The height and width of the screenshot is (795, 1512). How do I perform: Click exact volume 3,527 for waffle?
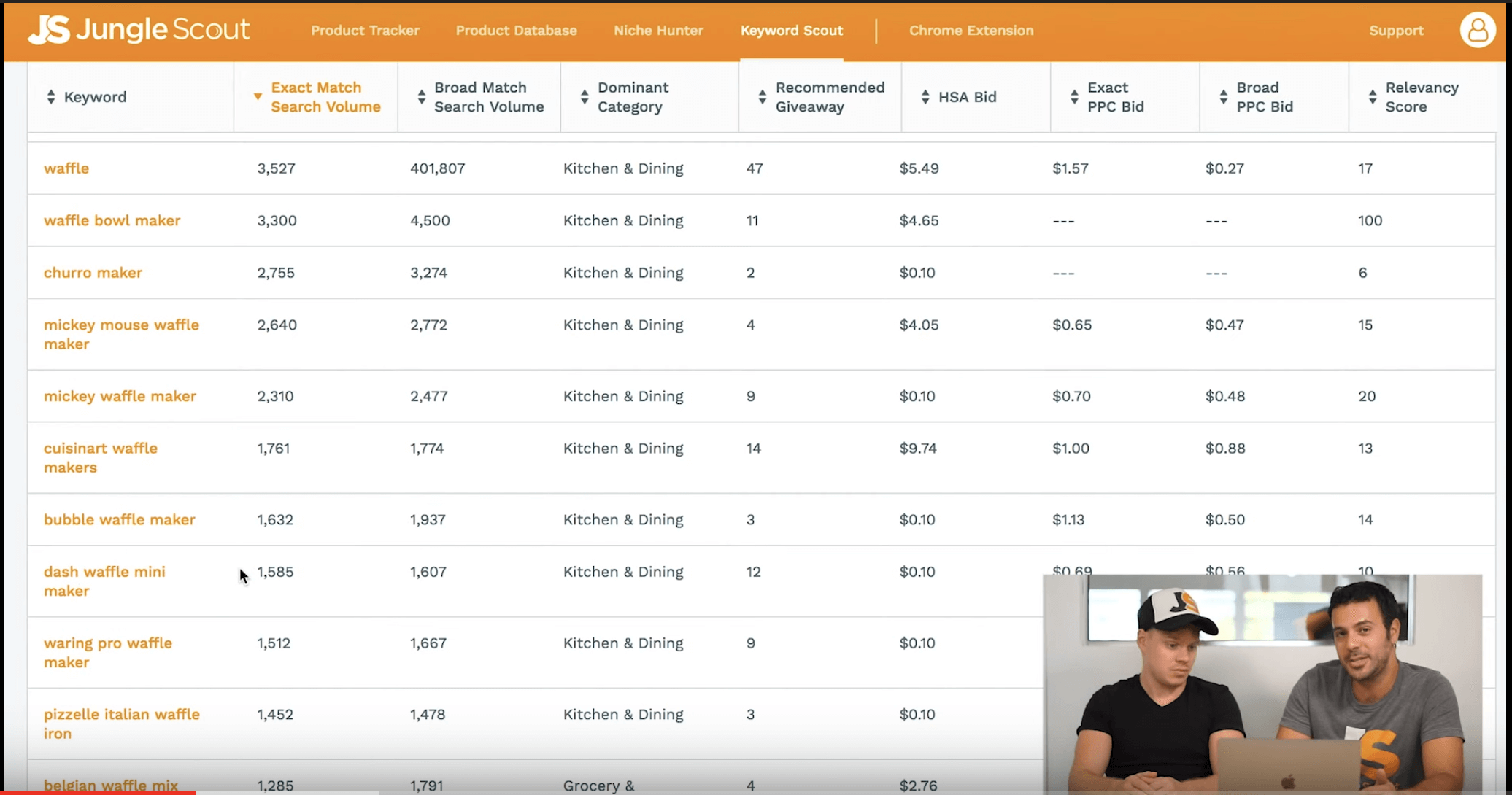(276, 168)
